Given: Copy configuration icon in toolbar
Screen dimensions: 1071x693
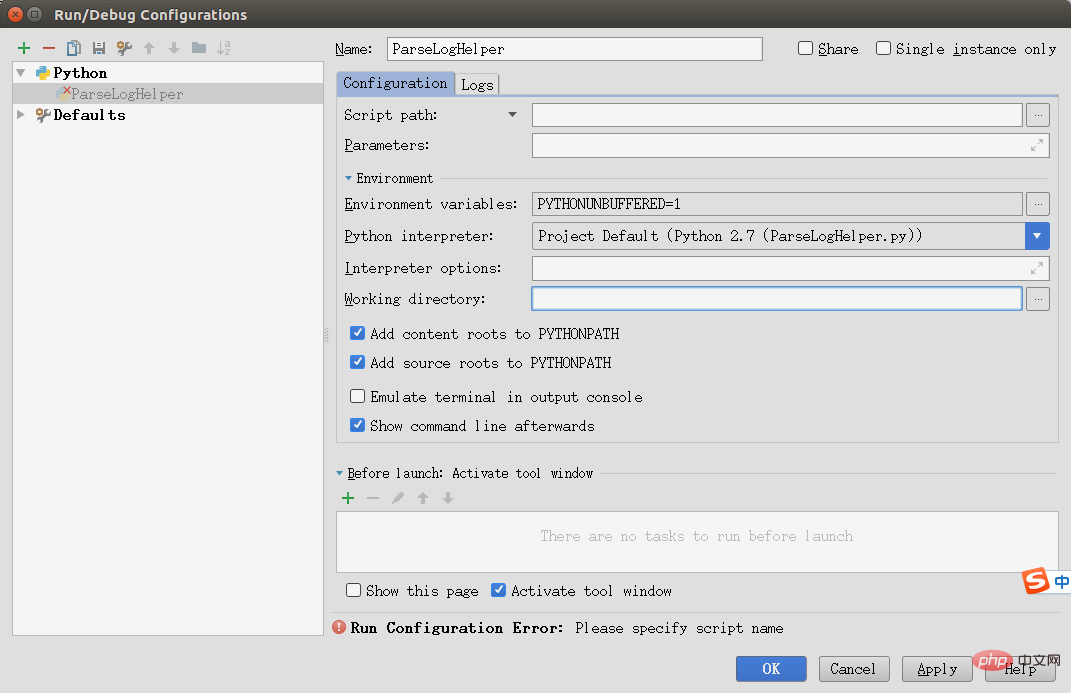Looking at the screenshot, I should 74,48.
